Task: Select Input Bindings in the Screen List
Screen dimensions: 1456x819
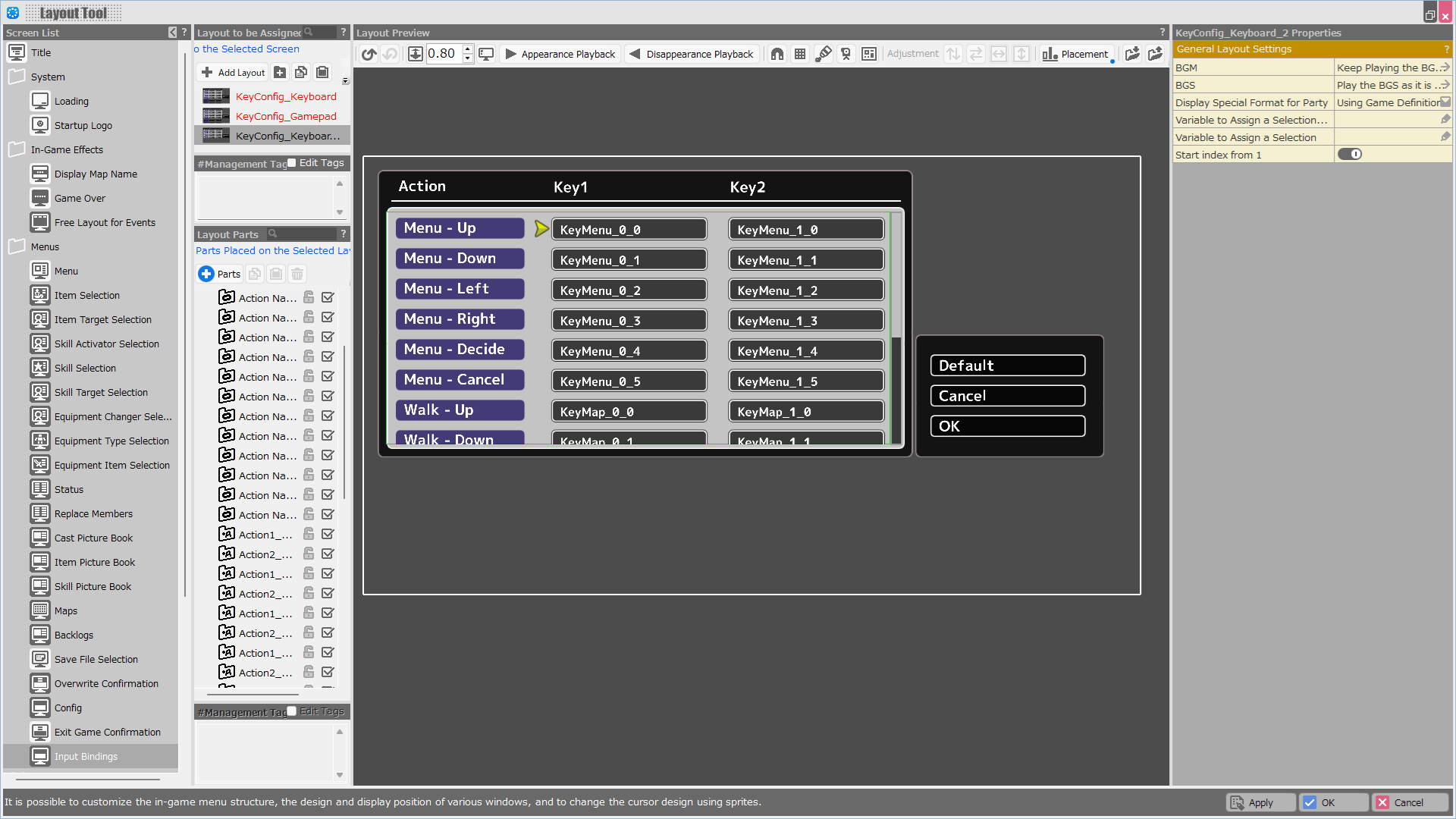Action: pos(85,756)
